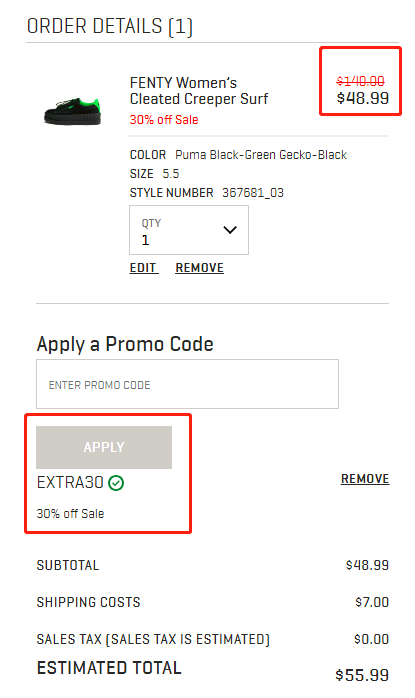Viewport: 415px width, 698px height.
Task: Focus the Enter Promo Code field
Action: [187, 384]
